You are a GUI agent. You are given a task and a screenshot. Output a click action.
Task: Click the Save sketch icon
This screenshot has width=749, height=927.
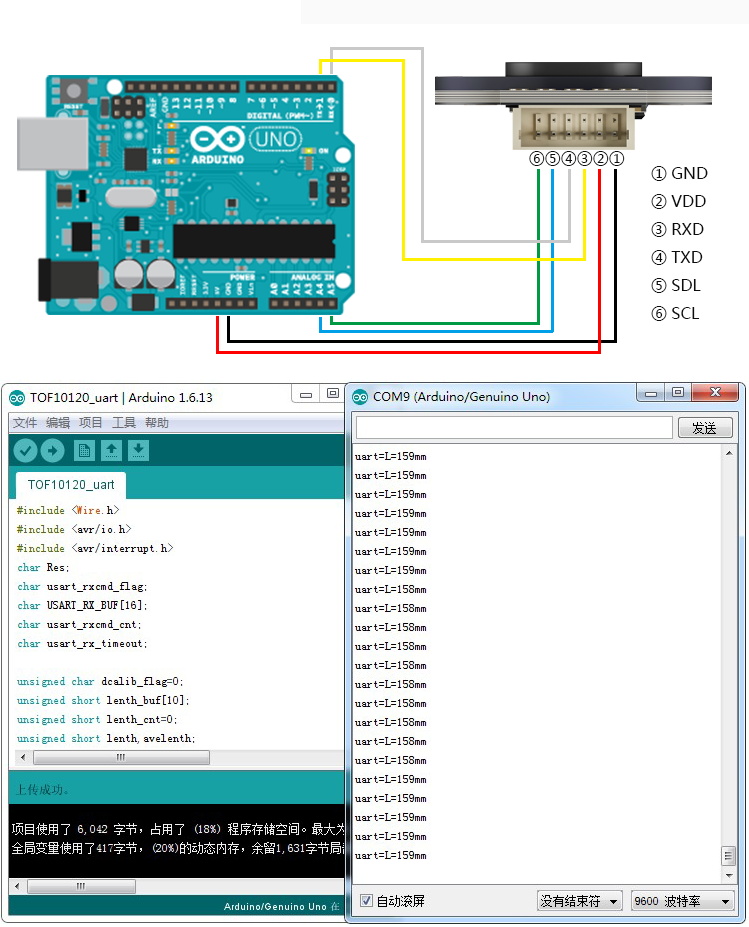coord(138,451)
